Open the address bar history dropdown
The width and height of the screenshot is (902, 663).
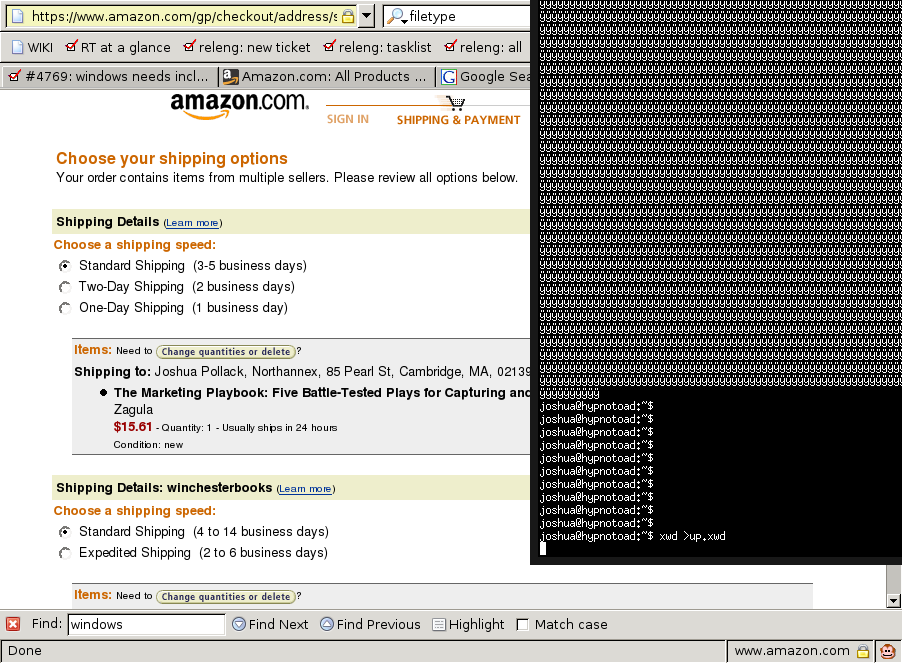366,16
